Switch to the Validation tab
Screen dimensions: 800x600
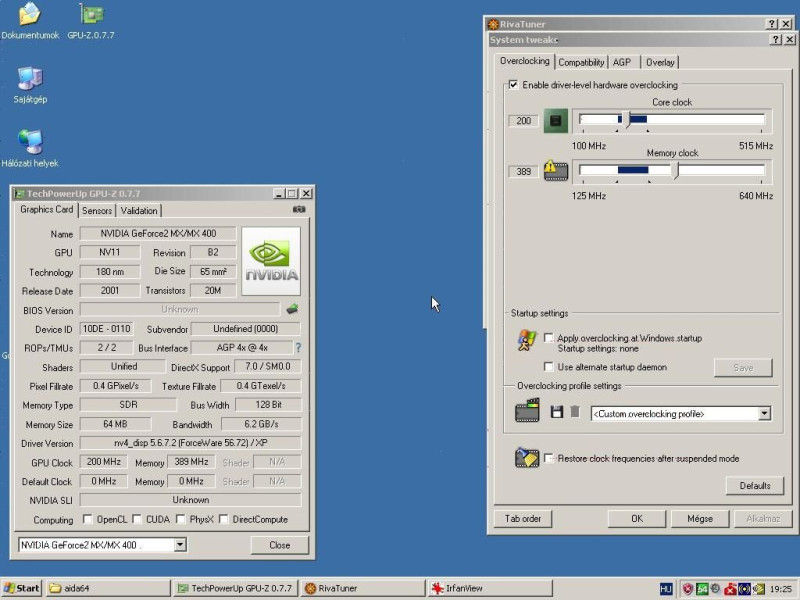139,211
